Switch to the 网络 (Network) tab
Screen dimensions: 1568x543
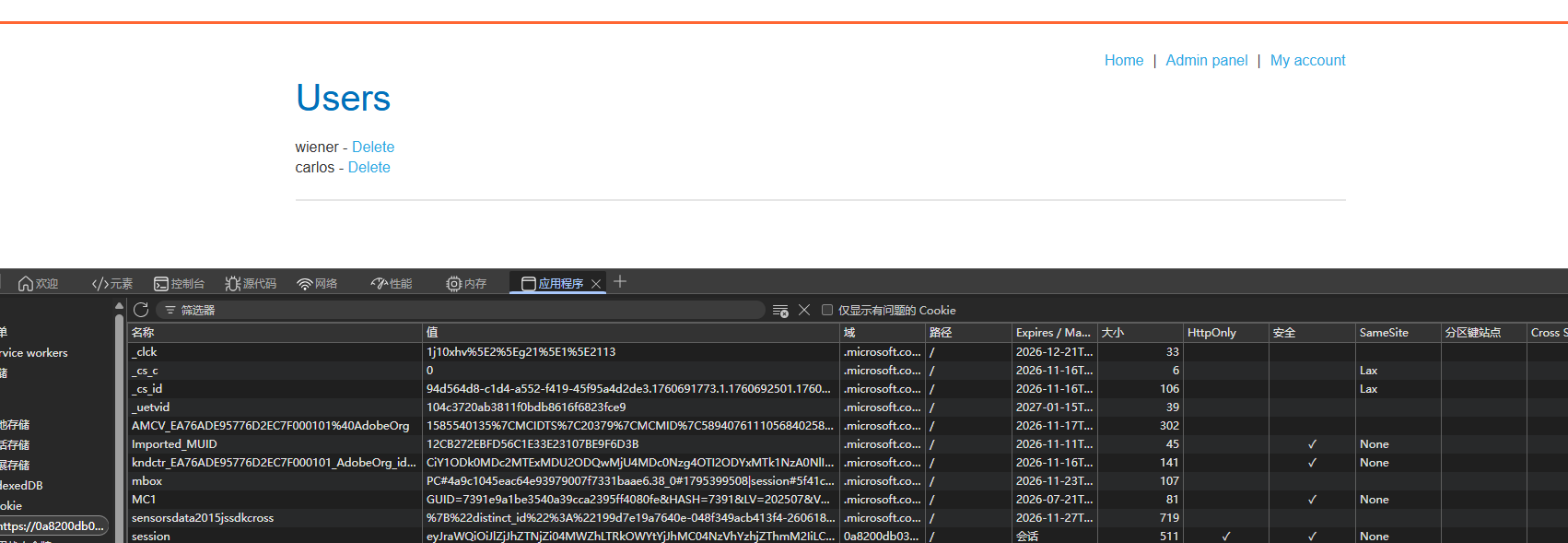317,284
